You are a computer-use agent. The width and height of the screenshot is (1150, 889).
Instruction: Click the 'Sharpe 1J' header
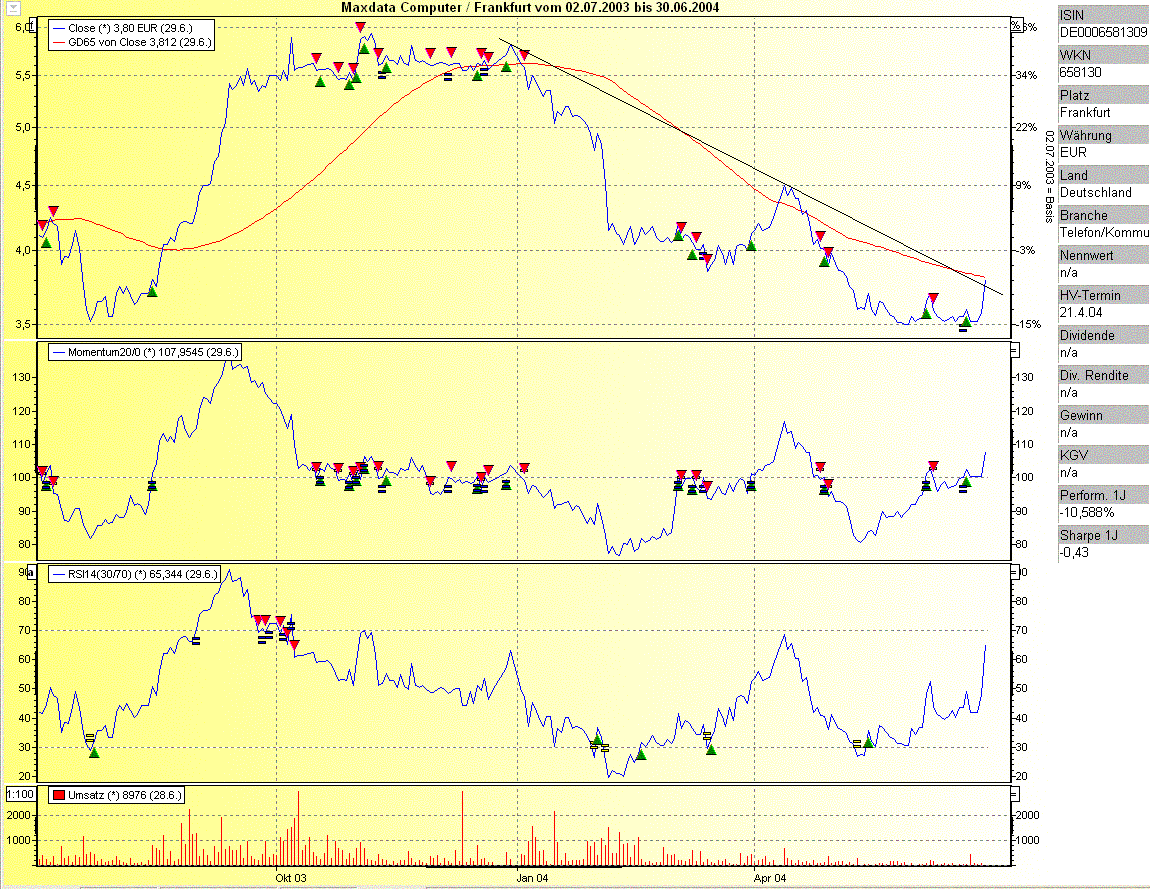pos(1103,535)
